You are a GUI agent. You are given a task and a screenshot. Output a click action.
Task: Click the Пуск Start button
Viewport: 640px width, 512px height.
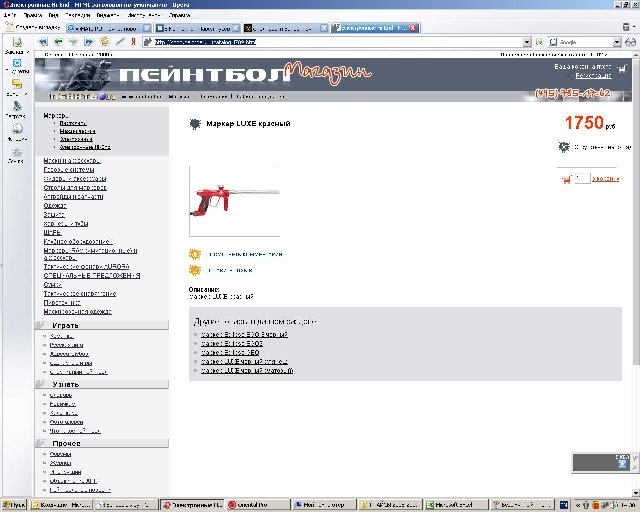pos(14,505)
